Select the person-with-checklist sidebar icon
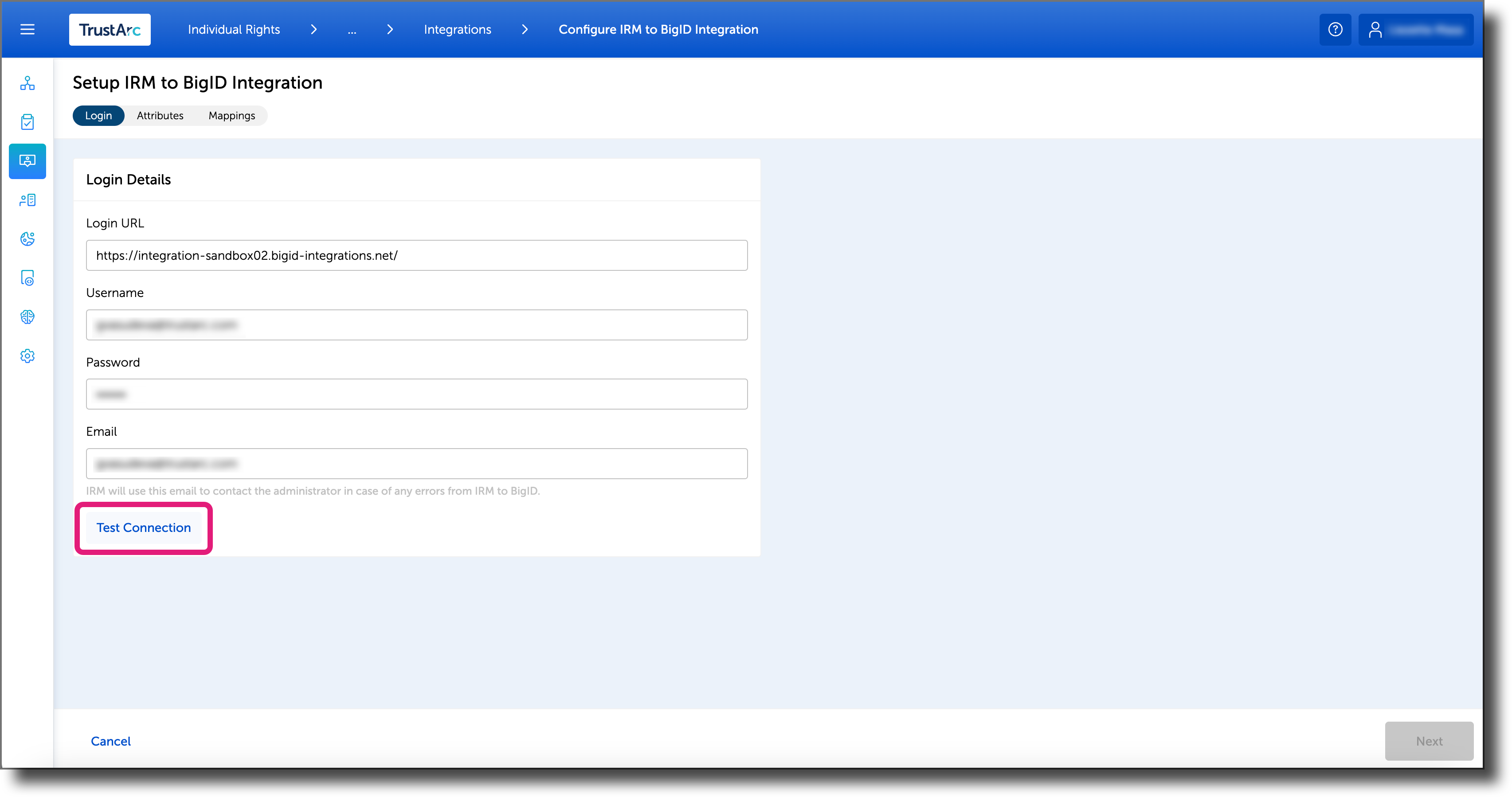 click(27, 200)
